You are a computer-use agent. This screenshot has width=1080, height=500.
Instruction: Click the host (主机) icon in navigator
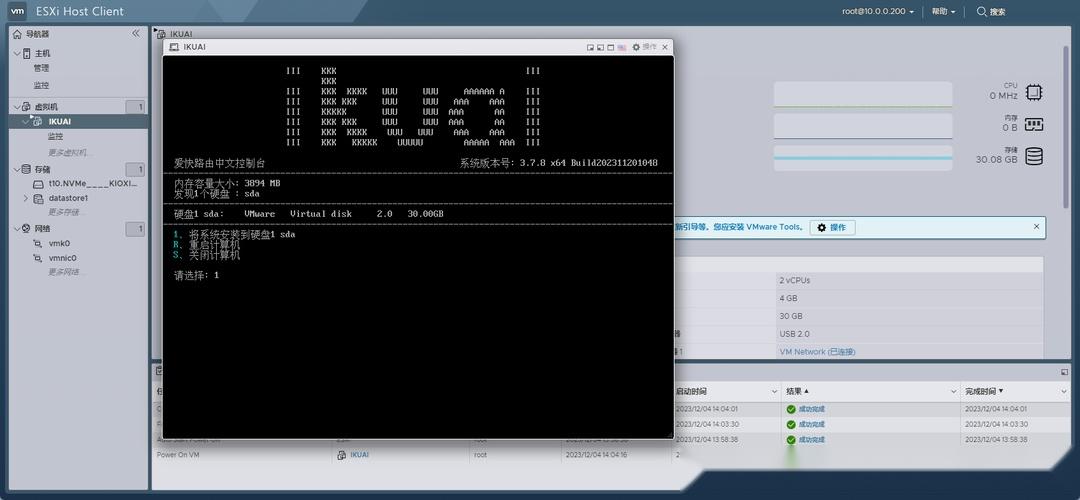tap(27, 53)
